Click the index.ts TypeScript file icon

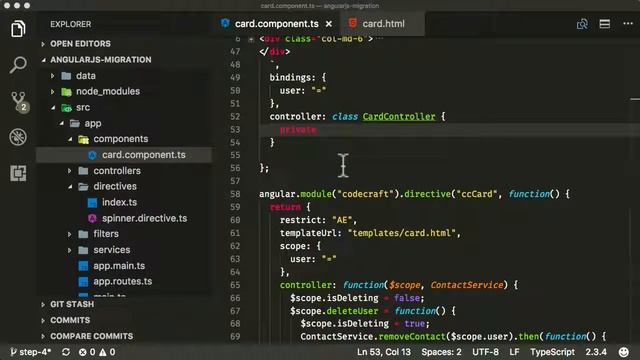click(x=92, y=202)
